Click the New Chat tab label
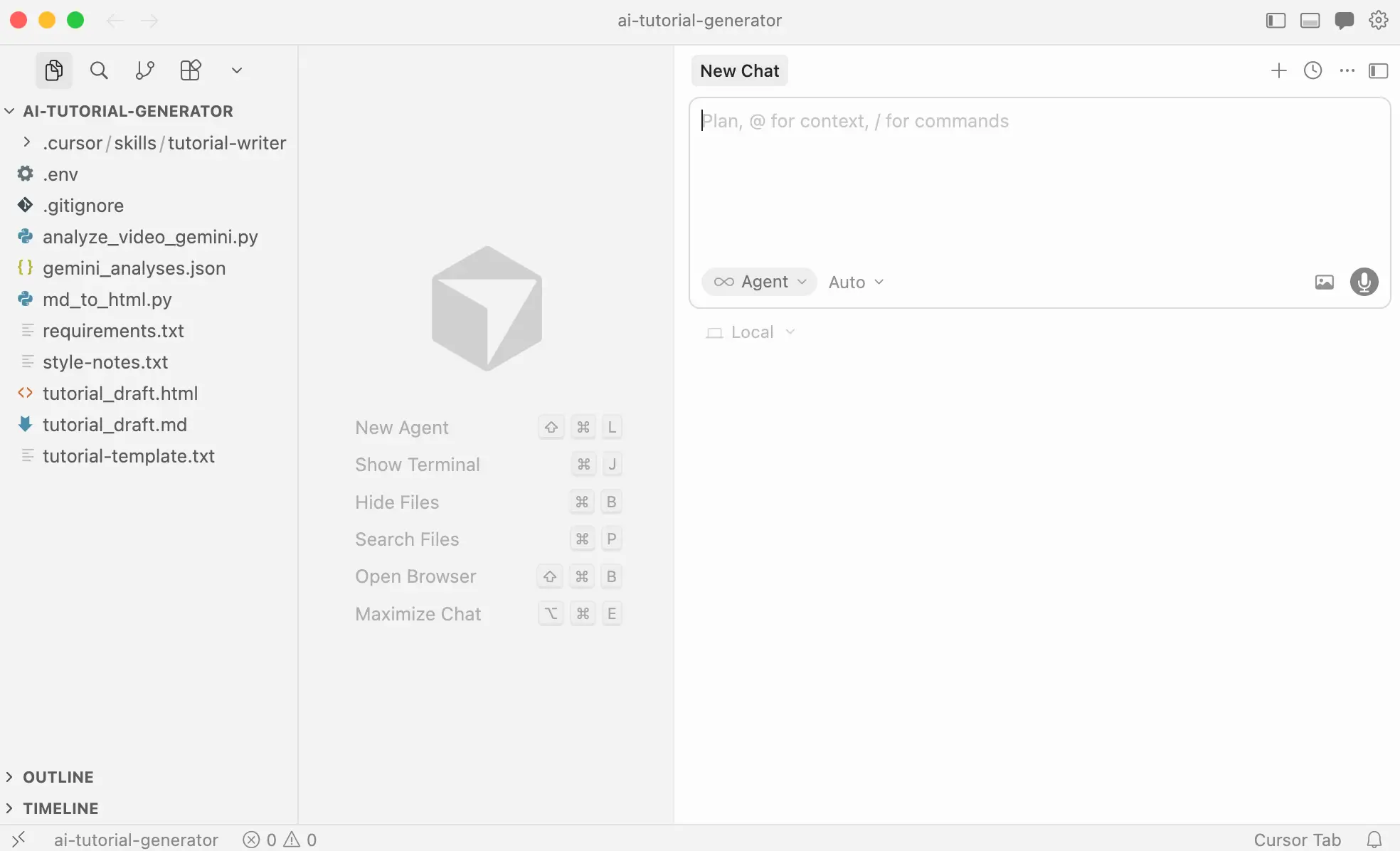This screenshot has height=851, width=1400. click(739, 70)
